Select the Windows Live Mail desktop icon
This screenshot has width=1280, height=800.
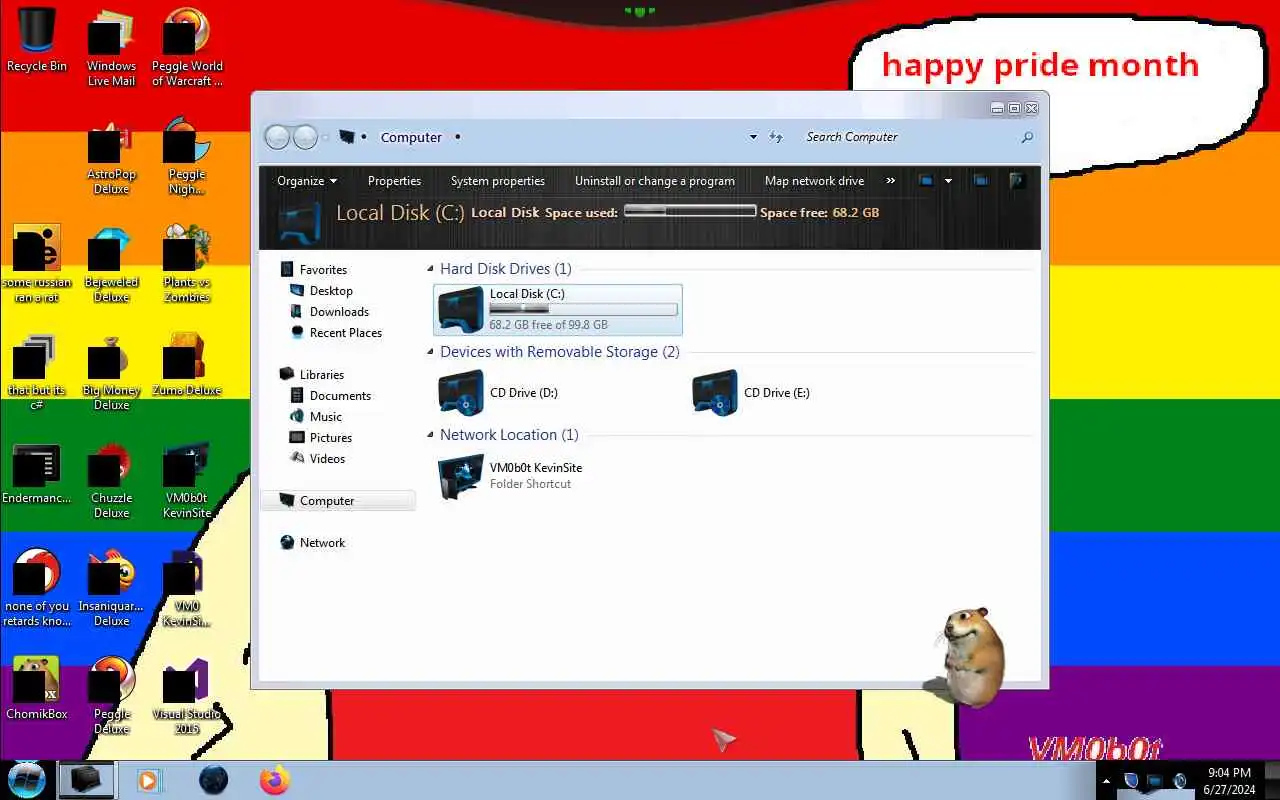point(111,48)
